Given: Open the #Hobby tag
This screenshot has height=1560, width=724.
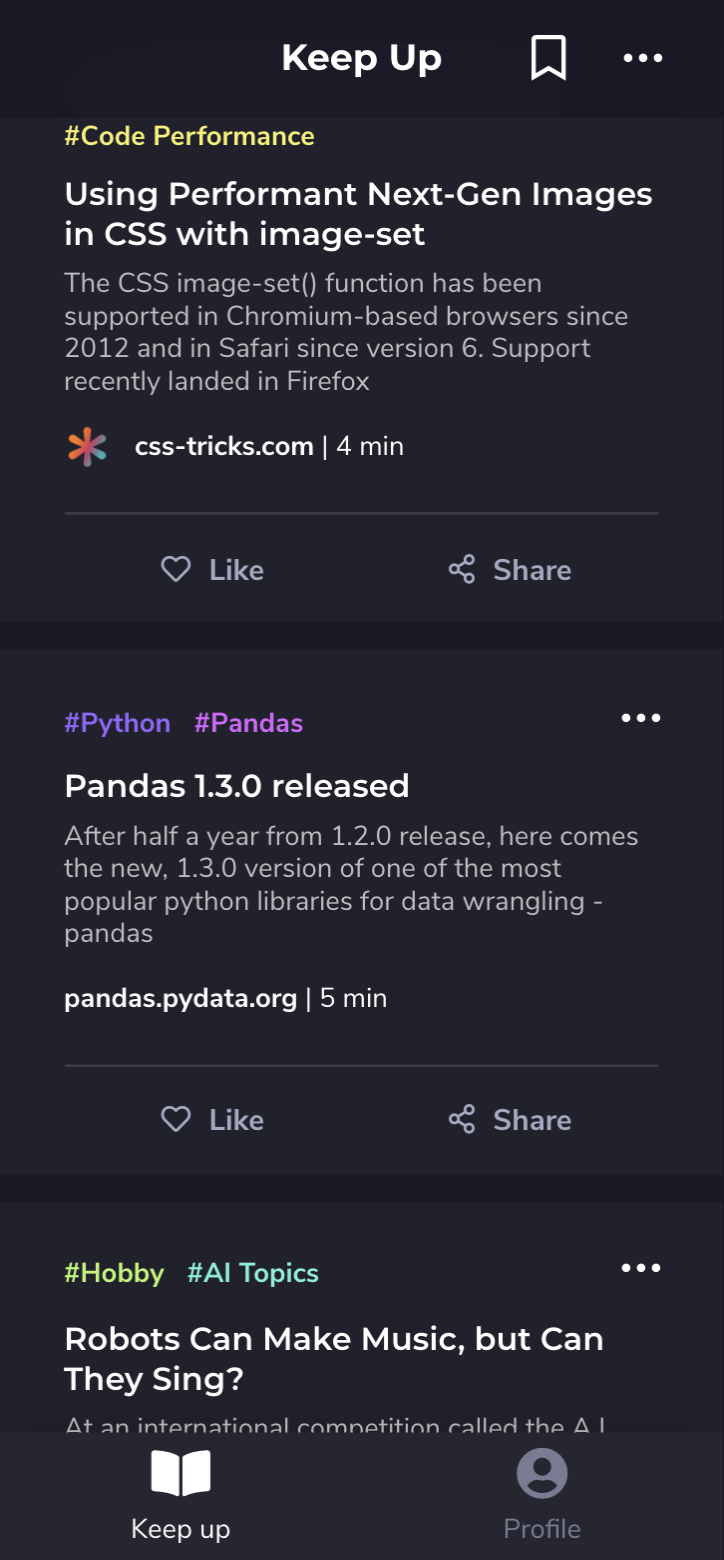Looking at the screenshot, I should click(x=114, y=1273).
